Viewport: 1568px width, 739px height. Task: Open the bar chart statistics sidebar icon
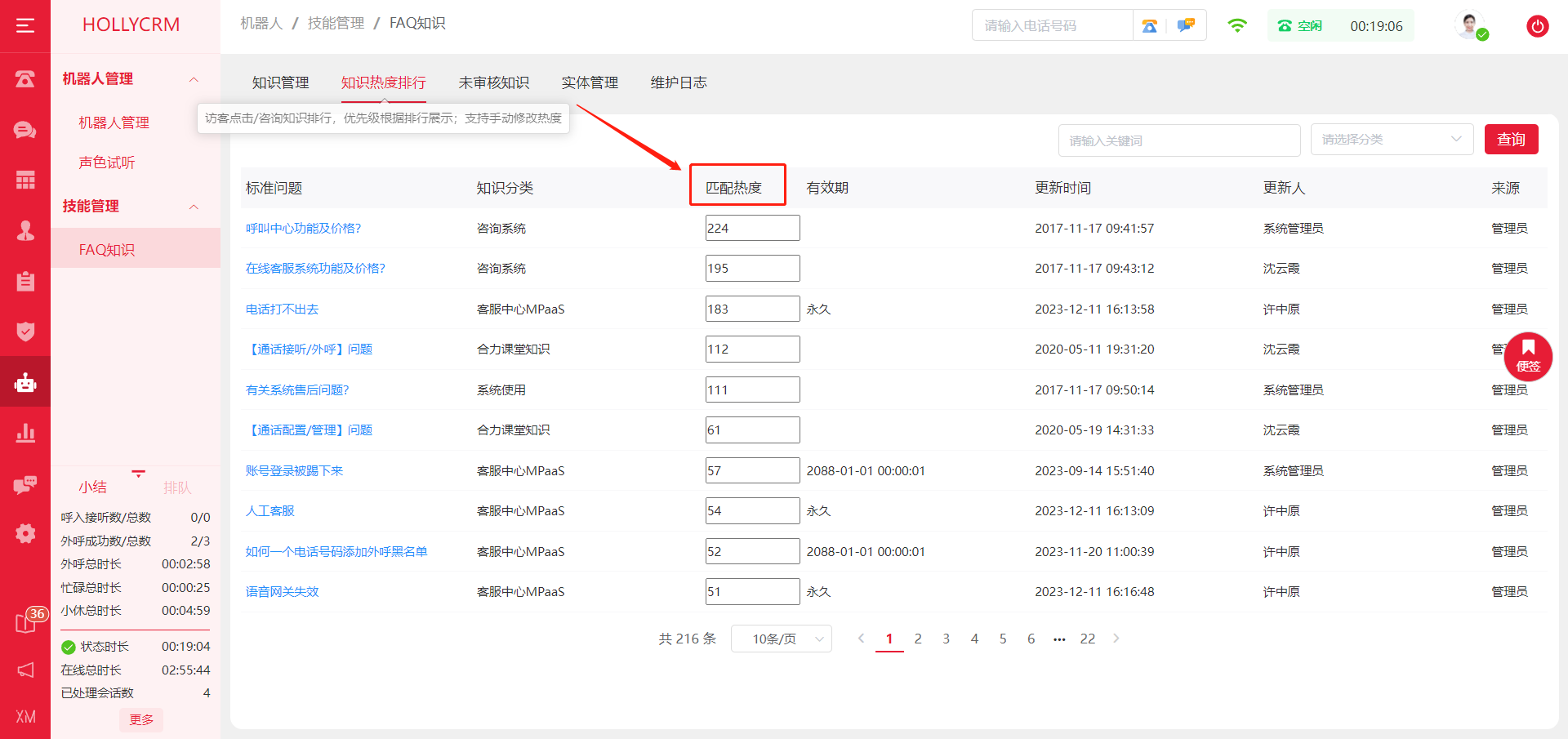pos(25,433)
